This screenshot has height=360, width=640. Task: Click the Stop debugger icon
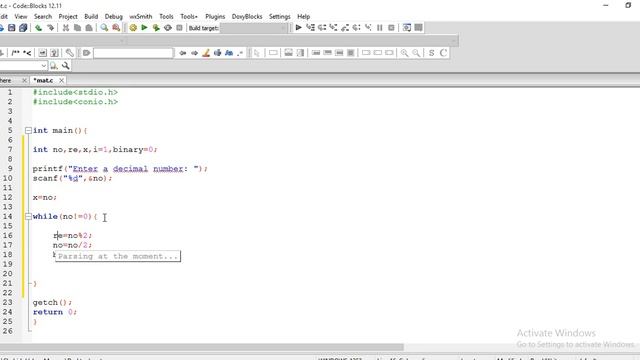pyautogui.click(x=391, y=28)
